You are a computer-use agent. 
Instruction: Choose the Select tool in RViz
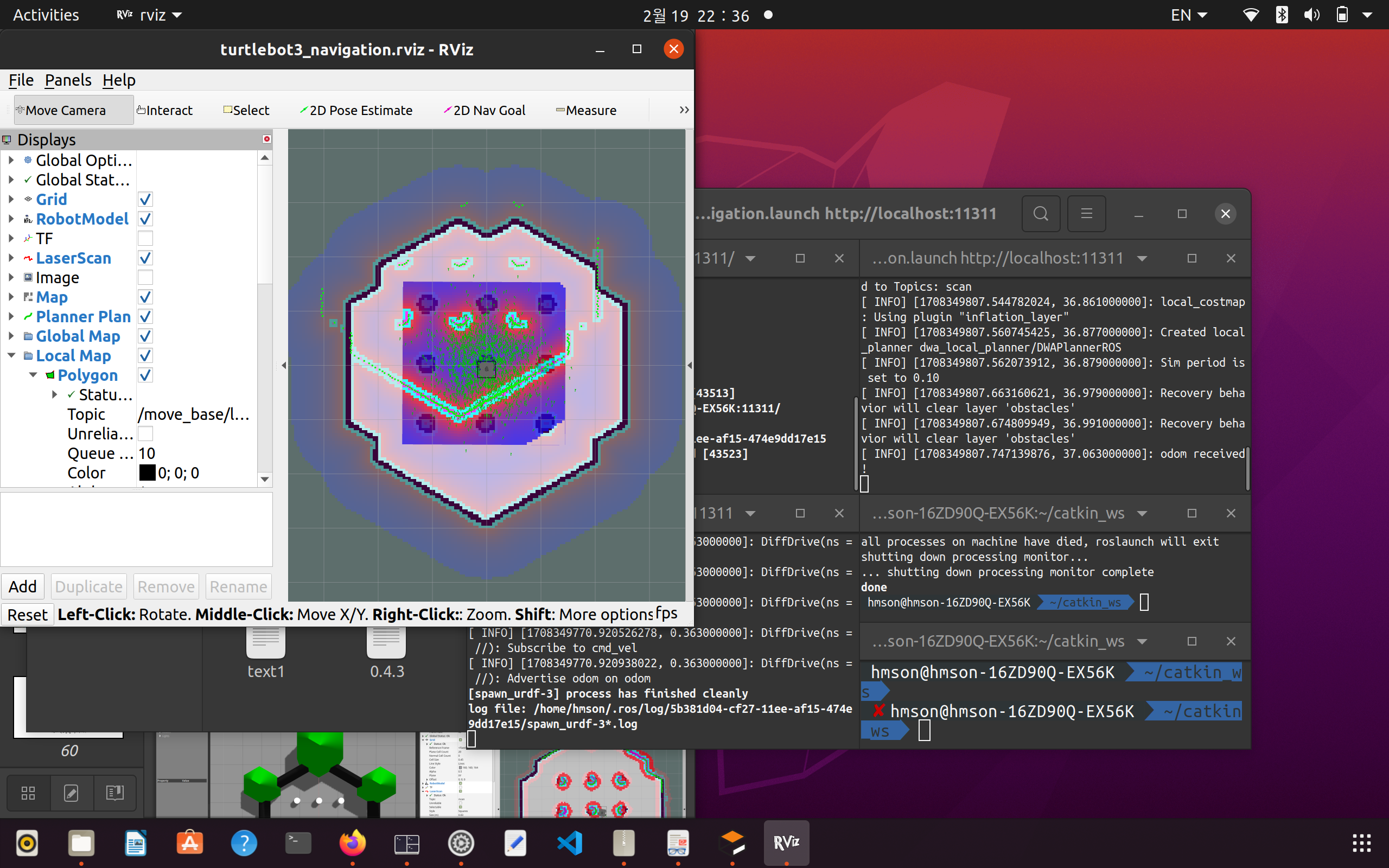click(246, 110)
